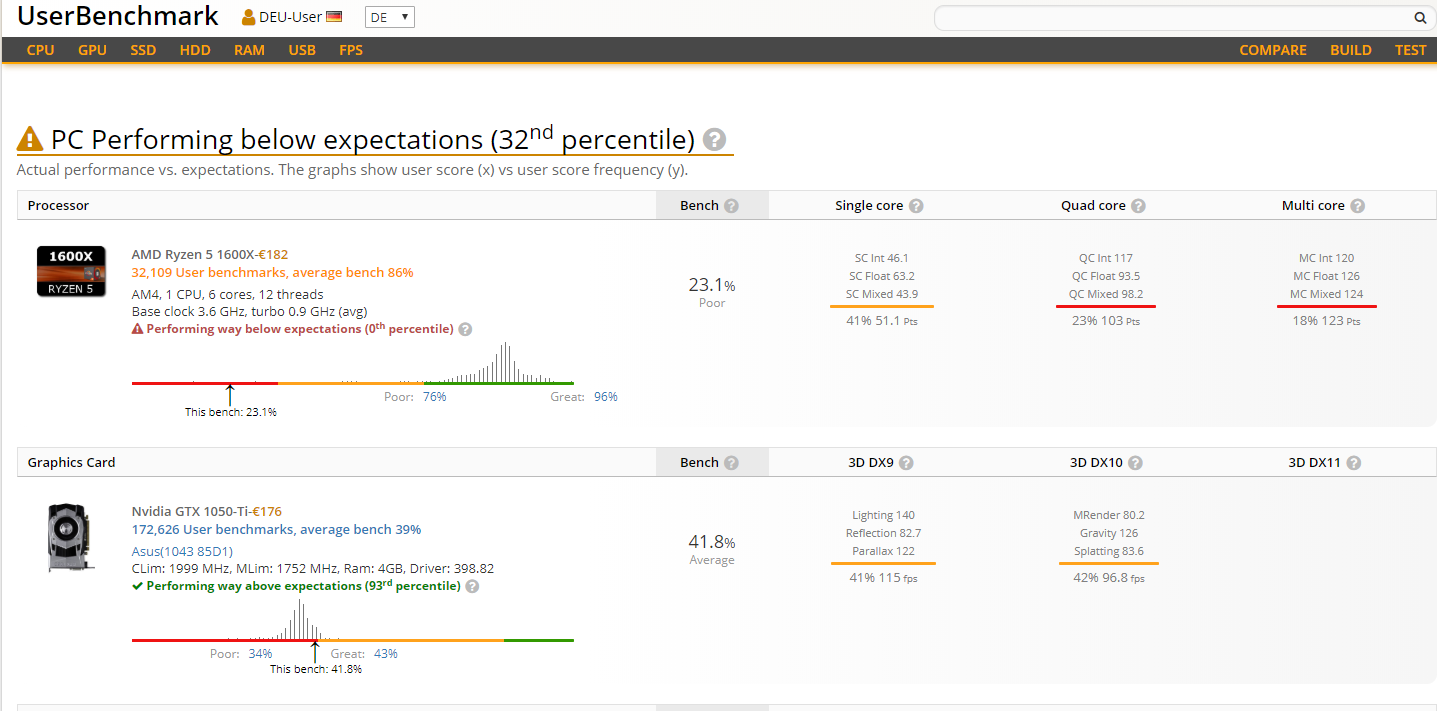
Task: Click the 23.1% Poor bench score
Action: coord(712,291)
